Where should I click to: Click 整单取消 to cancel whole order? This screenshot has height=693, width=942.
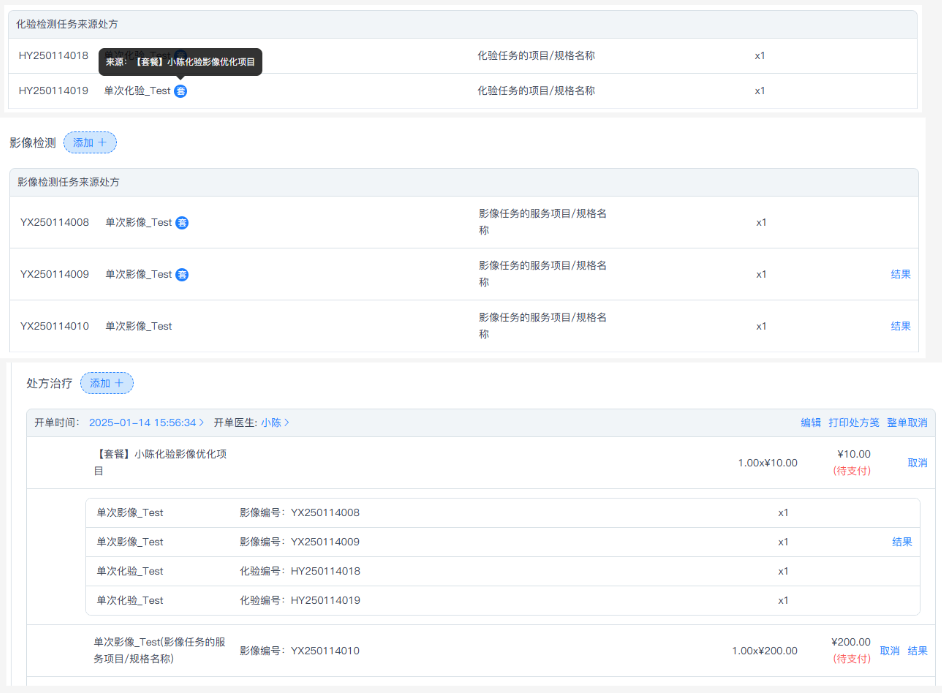907,423
